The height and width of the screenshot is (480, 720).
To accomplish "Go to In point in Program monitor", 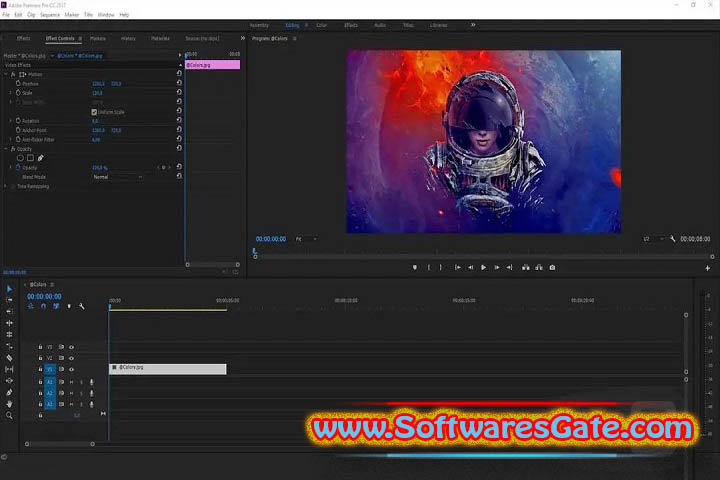I will (x=458, y=267).
